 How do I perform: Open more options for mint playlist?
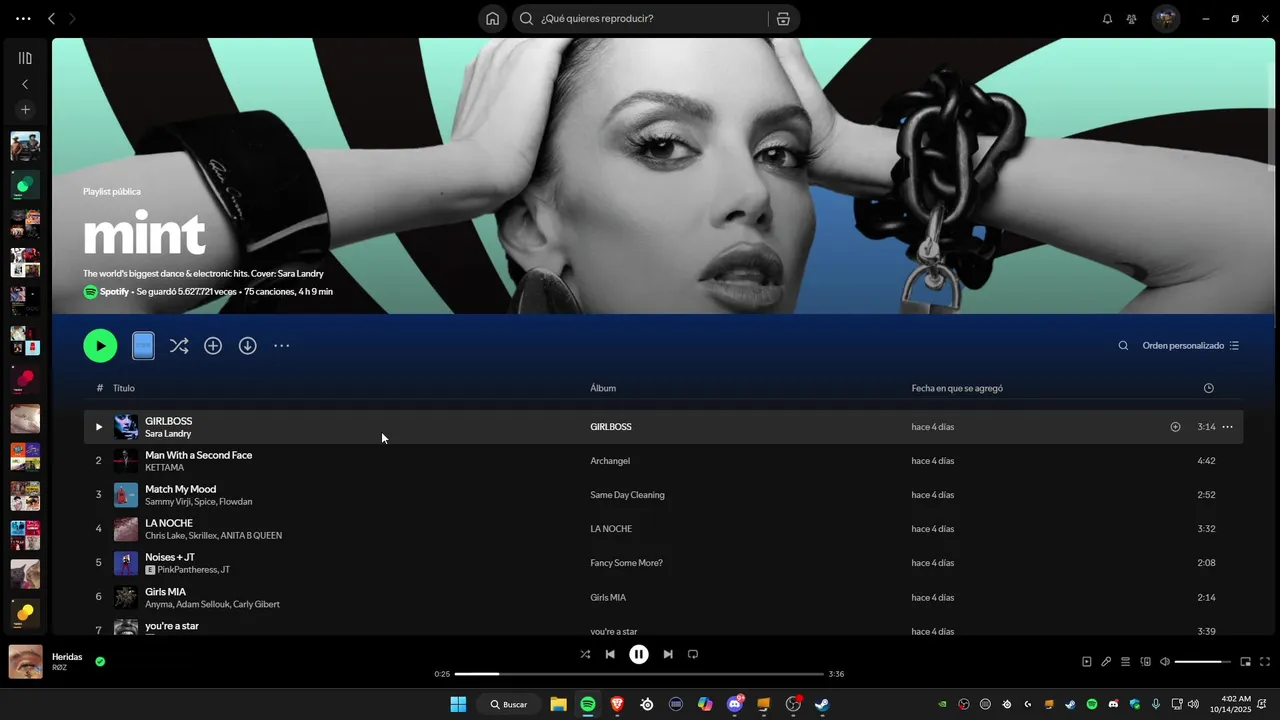pos(282,346)
